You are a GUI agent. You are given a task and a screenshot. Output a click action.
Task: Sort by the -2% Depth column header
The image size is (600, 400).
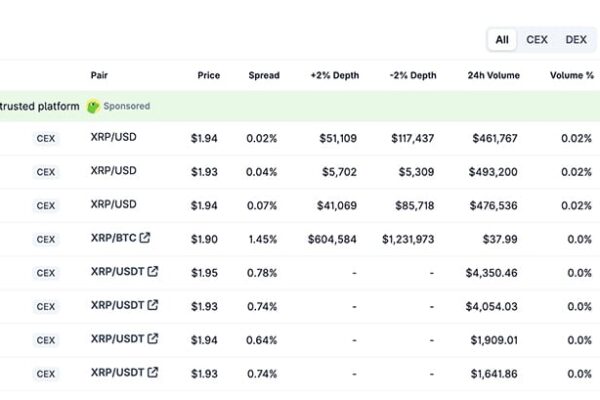pyautogui.click(x=412, y=75)
